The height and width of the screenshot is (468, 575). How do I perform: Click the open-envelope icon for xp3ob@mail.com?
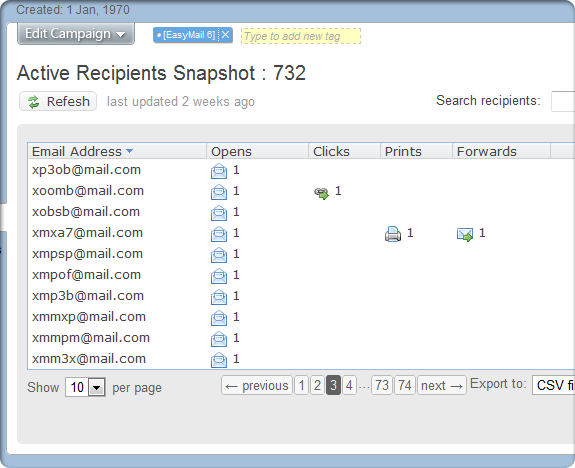point(219,171)
